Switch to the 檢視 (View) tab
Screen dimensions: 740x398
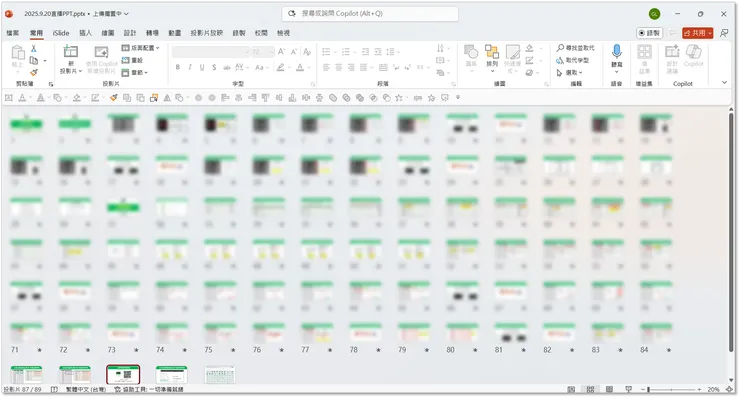(x=283, y=33)
